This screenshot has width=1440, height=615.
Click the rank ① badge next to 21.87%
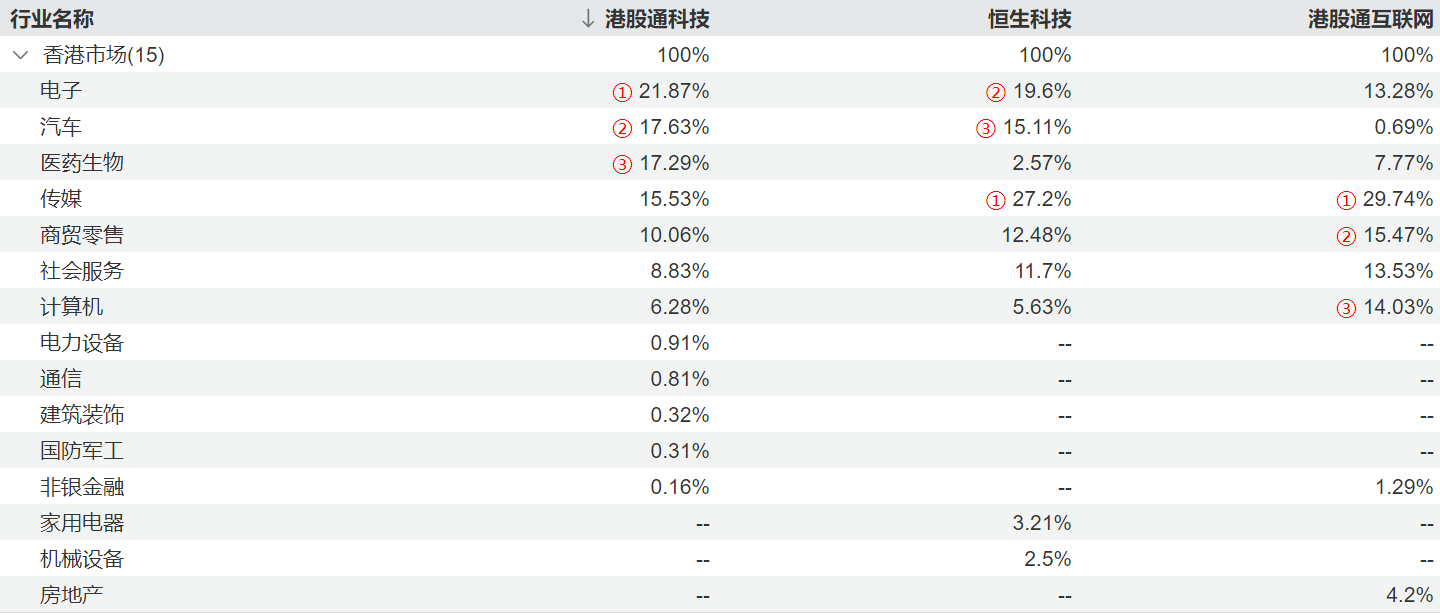pyautogui.click(x=622, y=92)
